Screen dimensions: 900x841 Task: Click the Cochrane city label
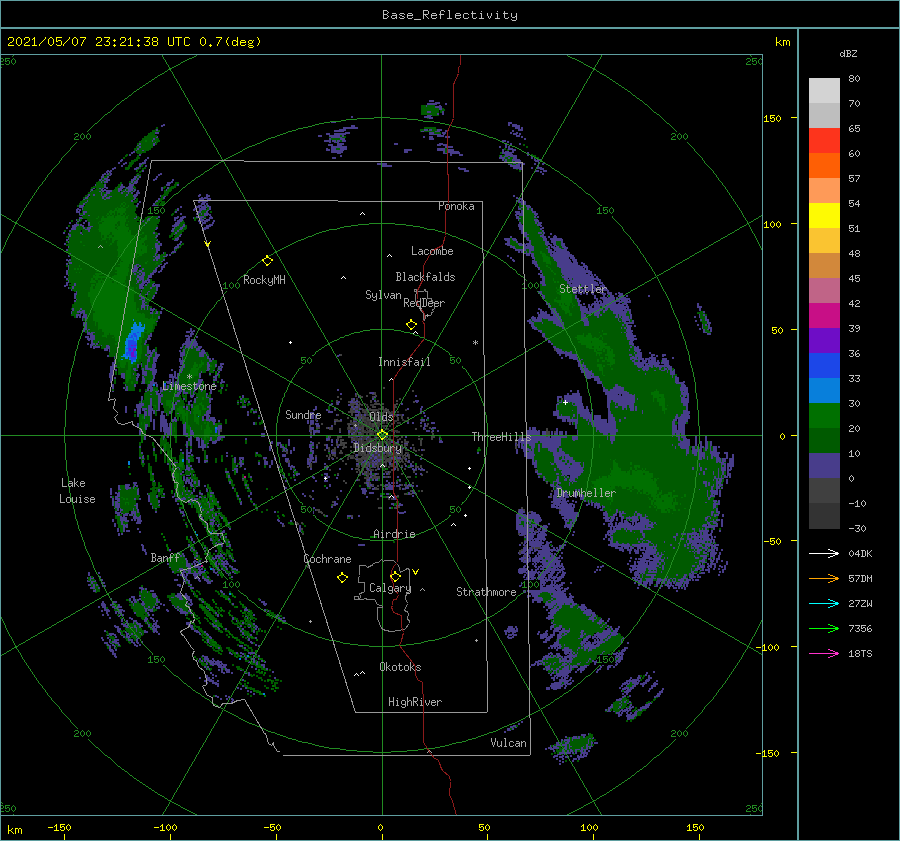(327, 559)
